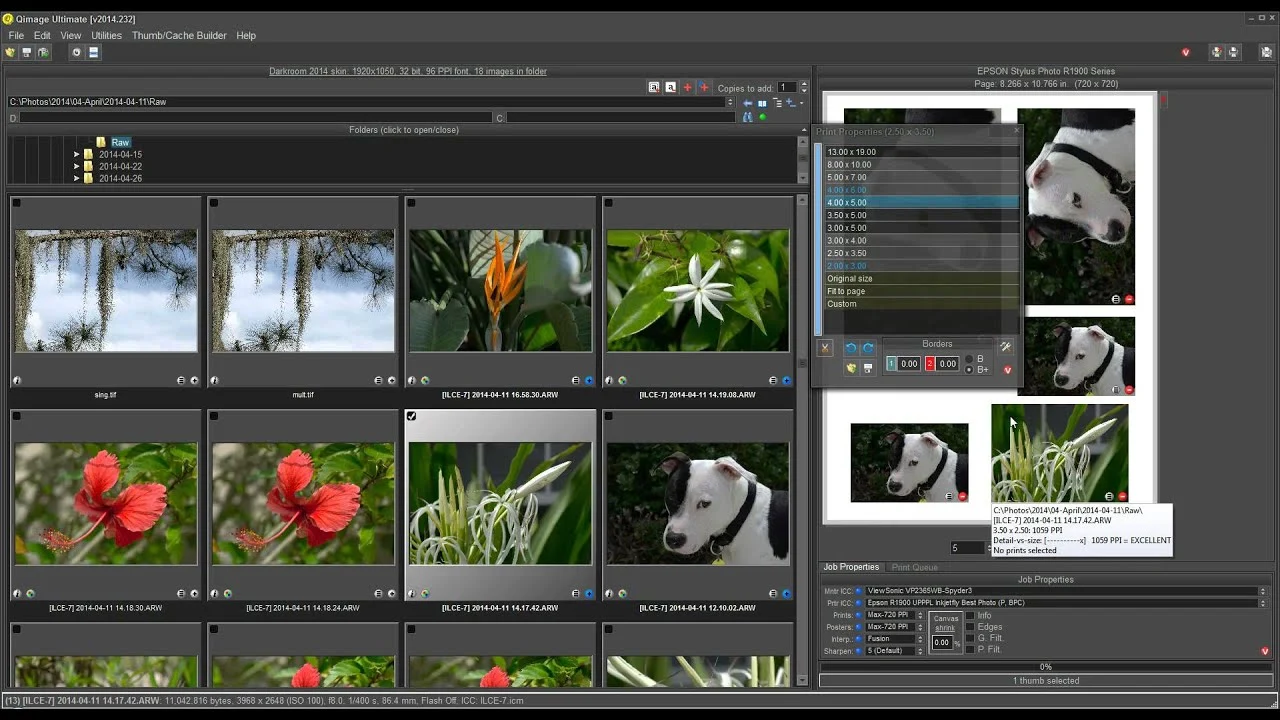
Task: Open the Thumb/Cache Builder menu
Action: point(179,35)
